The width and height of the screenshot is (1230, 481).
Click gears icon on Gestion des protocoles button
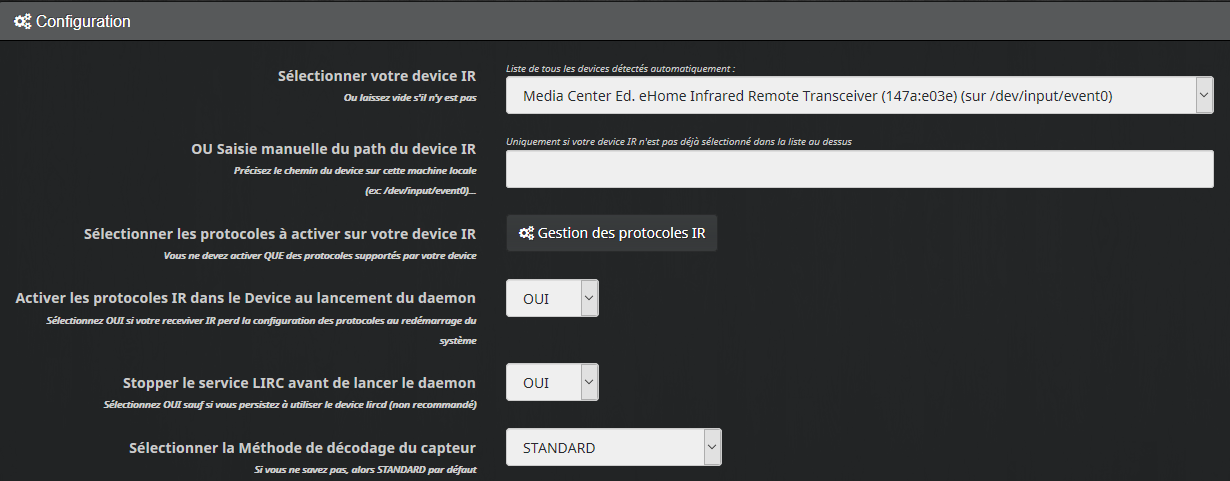coord(526,233)
